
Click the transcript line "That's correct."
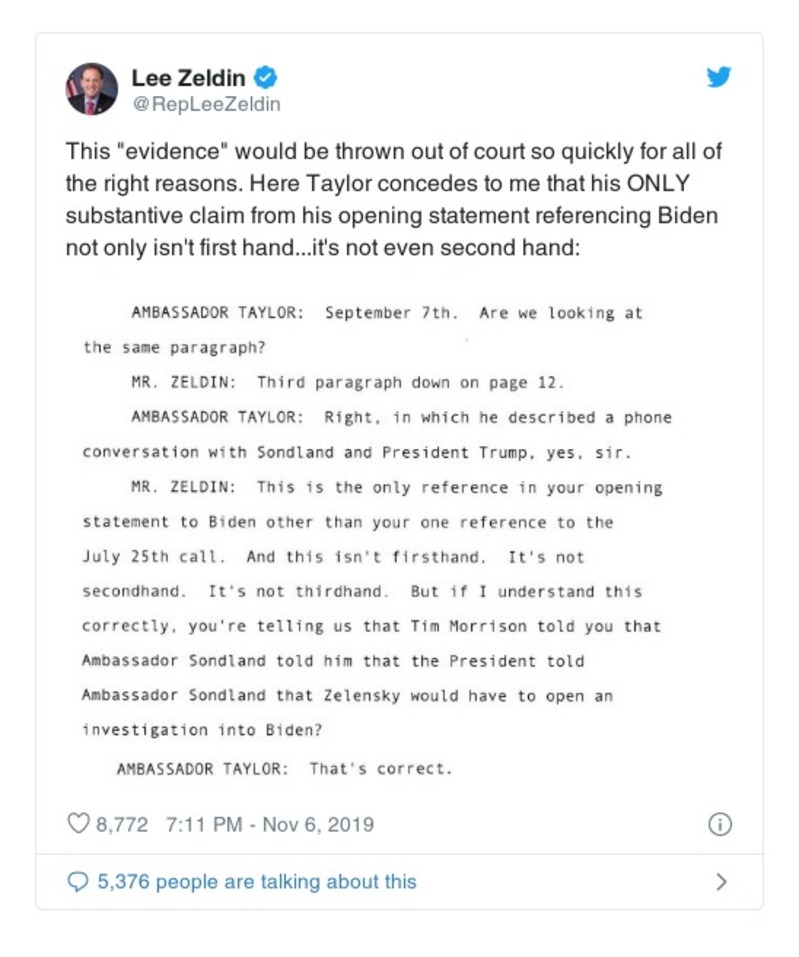click(x=380, y=769)
